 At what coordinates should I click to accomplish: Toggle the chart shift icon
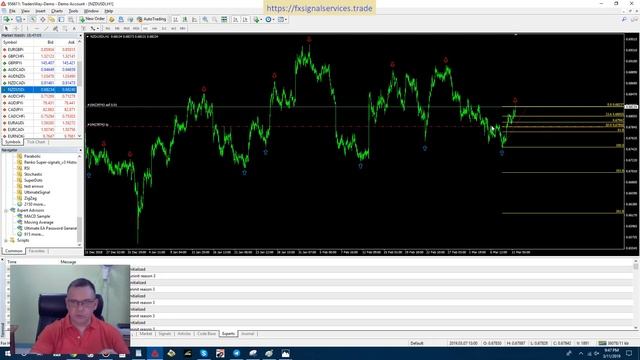tap(245, 19)
